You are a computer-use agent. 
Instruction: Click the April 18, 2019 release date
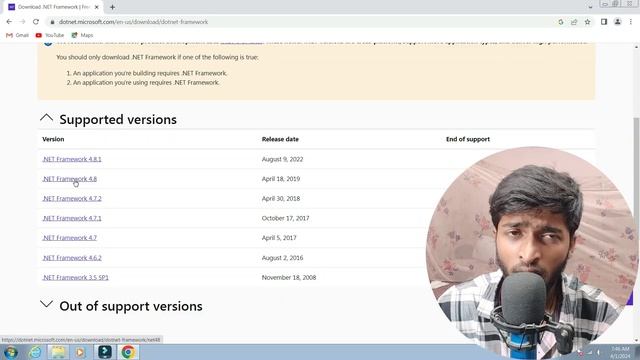(281, 179)
